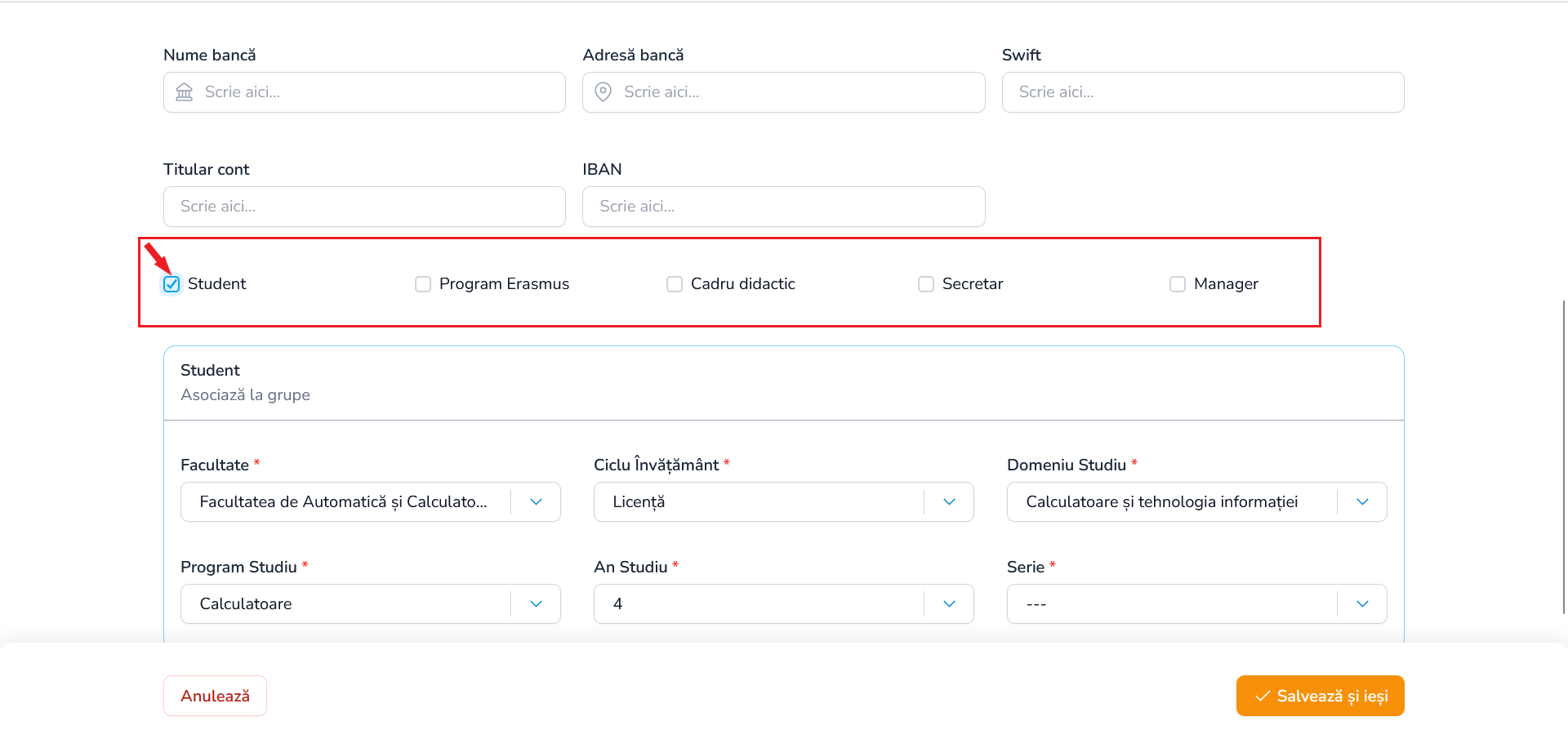Tick the Cadru didactic checkbox

(675, 284)
